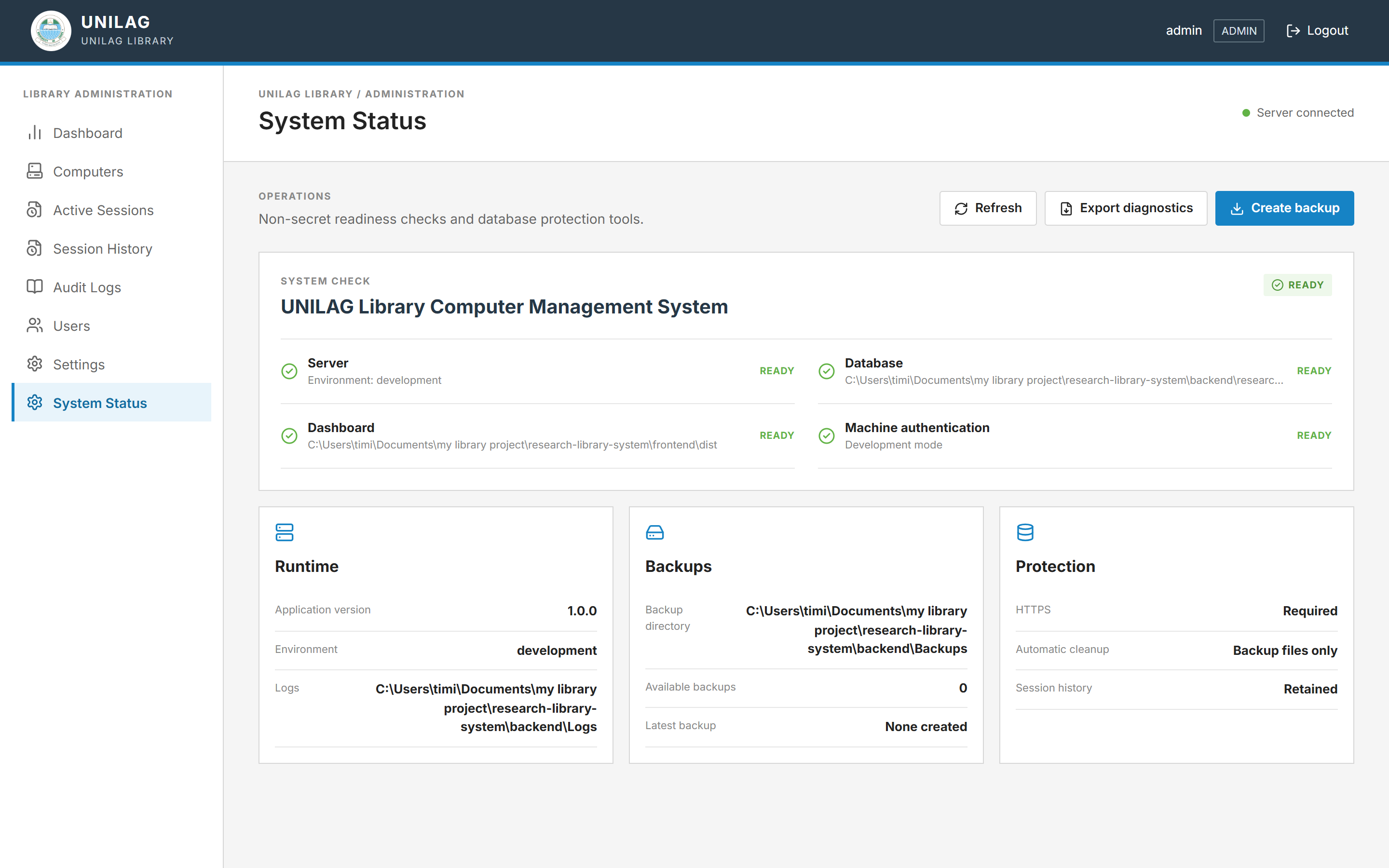The height and width of the screenshot is (868, 1389).
Task: Click the Refresh button
Action: 988,208
